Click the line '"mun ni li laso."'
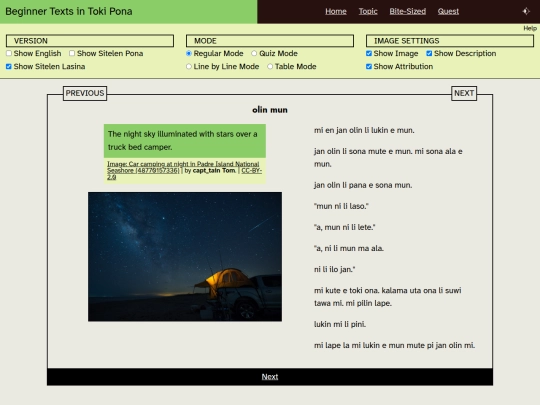Viewport: 540px width, 405px height. pos(341,206)
